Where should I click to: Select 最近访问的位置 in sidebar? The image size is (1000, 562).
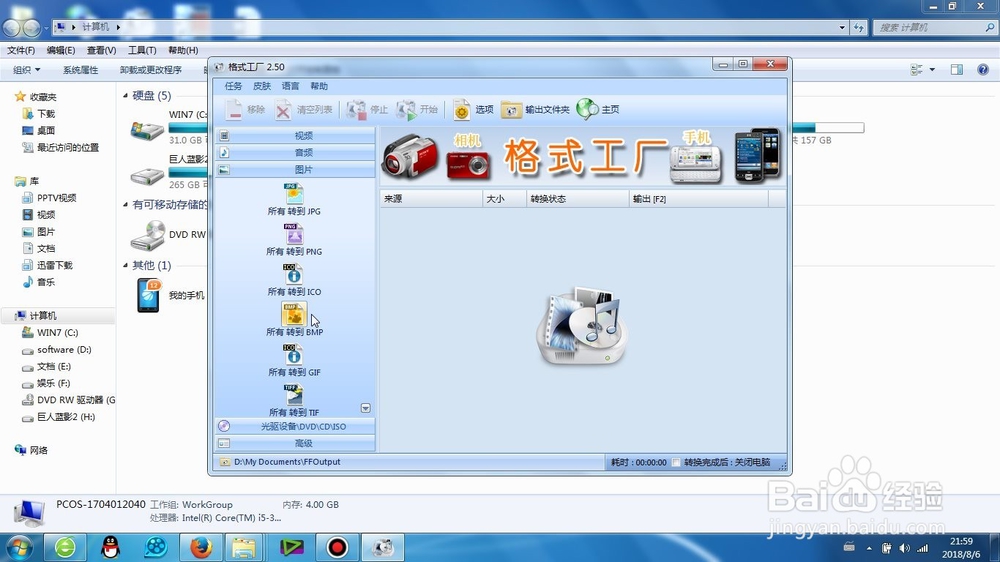click(68, 147)
